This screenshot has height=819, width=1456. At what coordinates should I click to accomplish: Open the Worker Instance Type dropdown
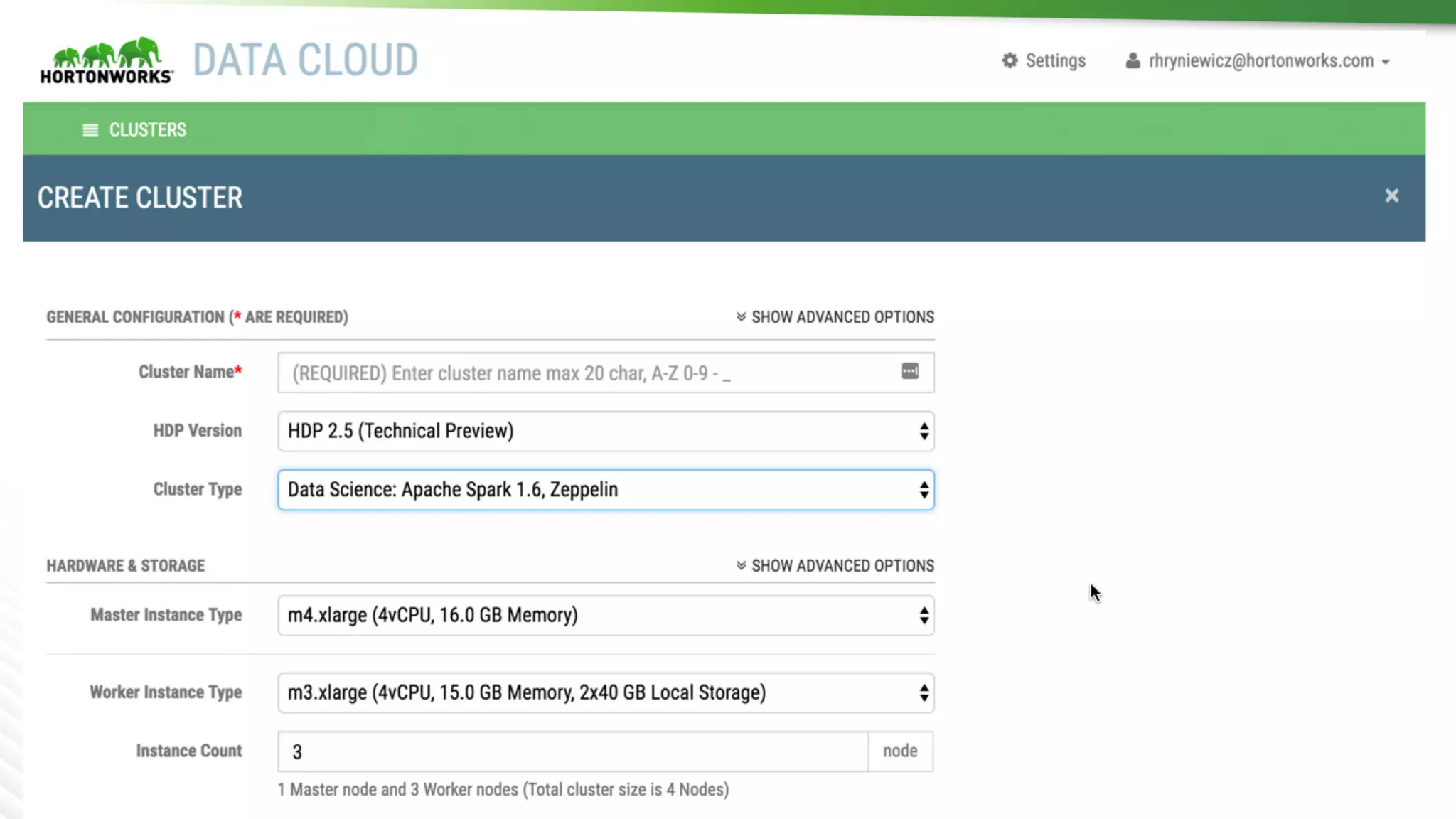[605, 692]
